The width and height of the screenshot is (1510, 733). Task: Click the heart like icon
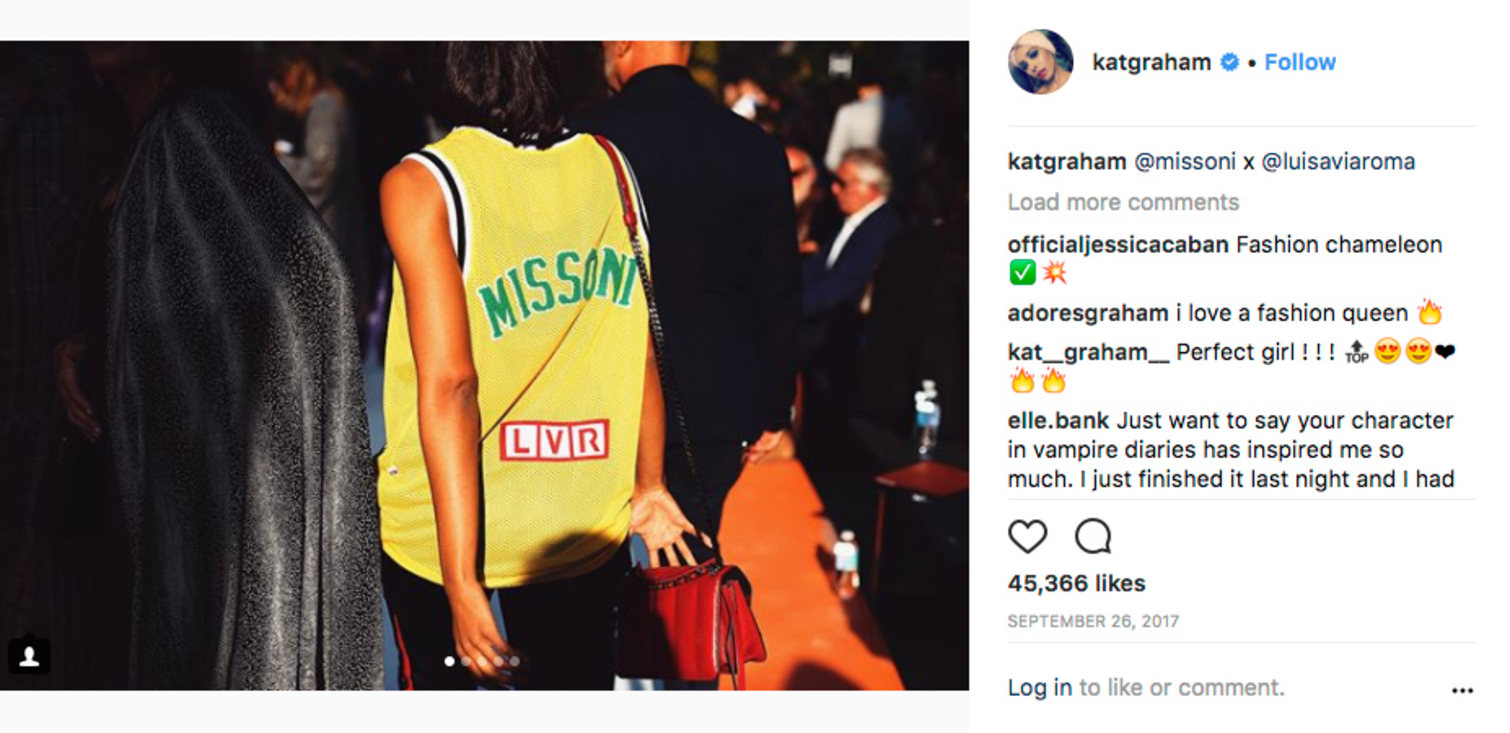1027,537
